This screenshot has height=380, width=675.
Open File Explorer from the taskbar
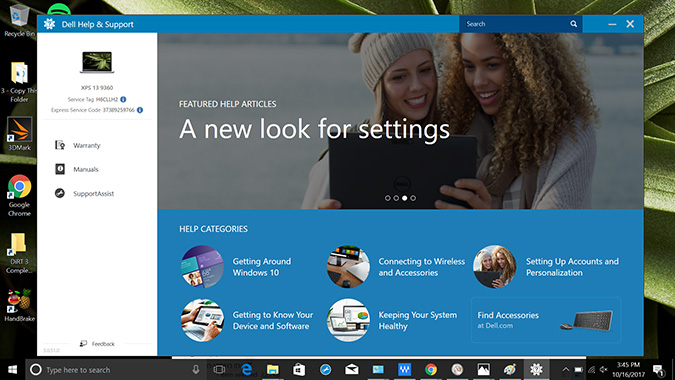pyautogui.click(x=272, y=370)
